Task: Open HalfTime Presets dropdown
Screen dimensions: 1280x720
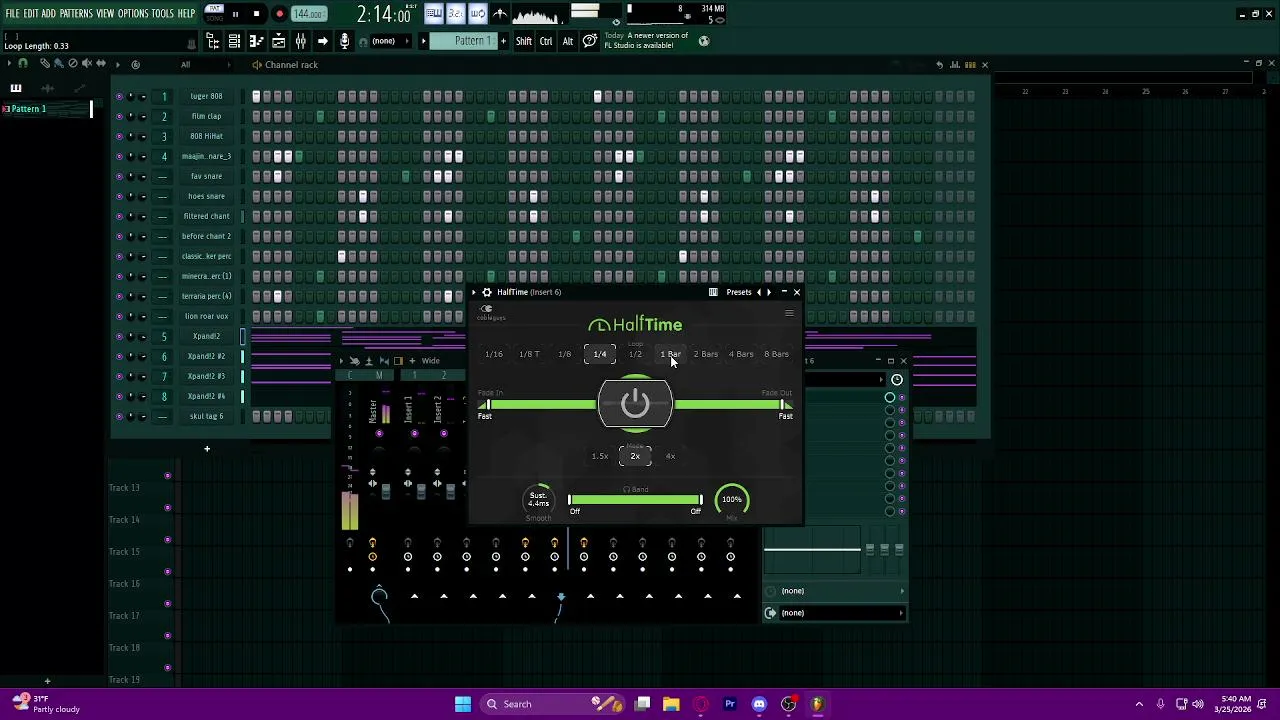Action: tap(739, 292)
